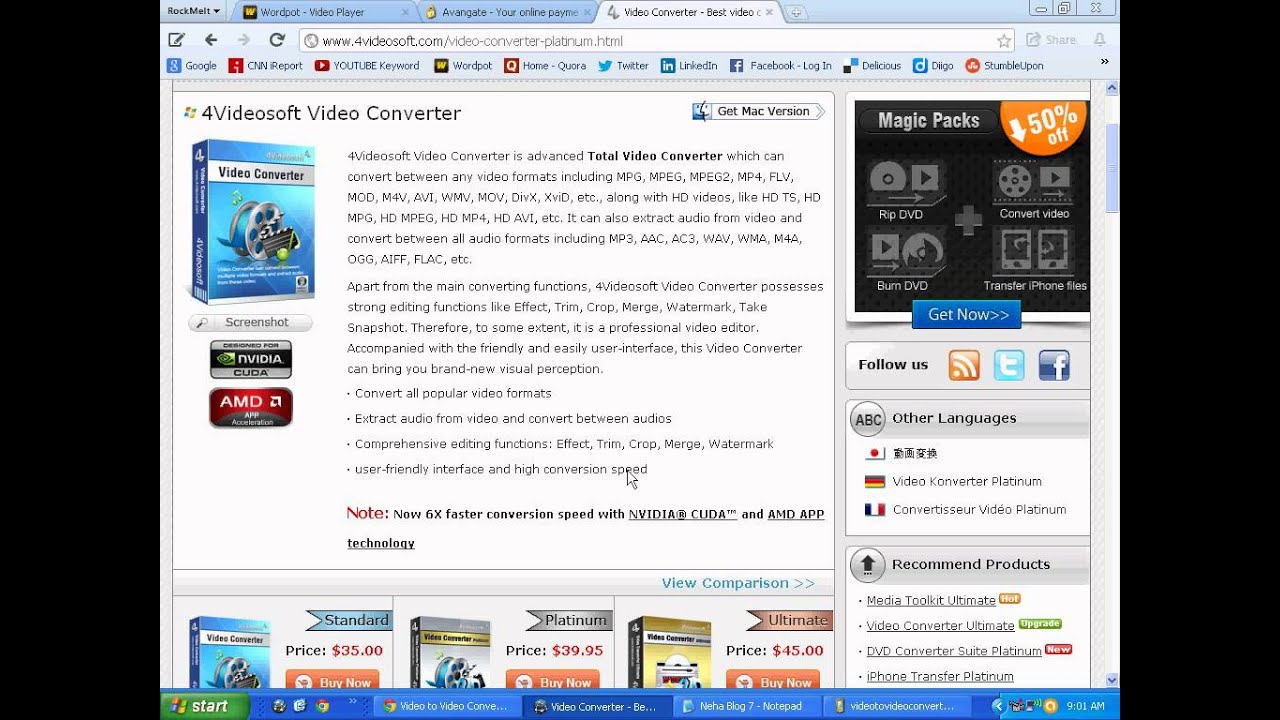Image resolution: width=1280 pixels, height=720 pixels.
Task: Open the CNN iReport bookmark
Action: [x=265, y=66]
